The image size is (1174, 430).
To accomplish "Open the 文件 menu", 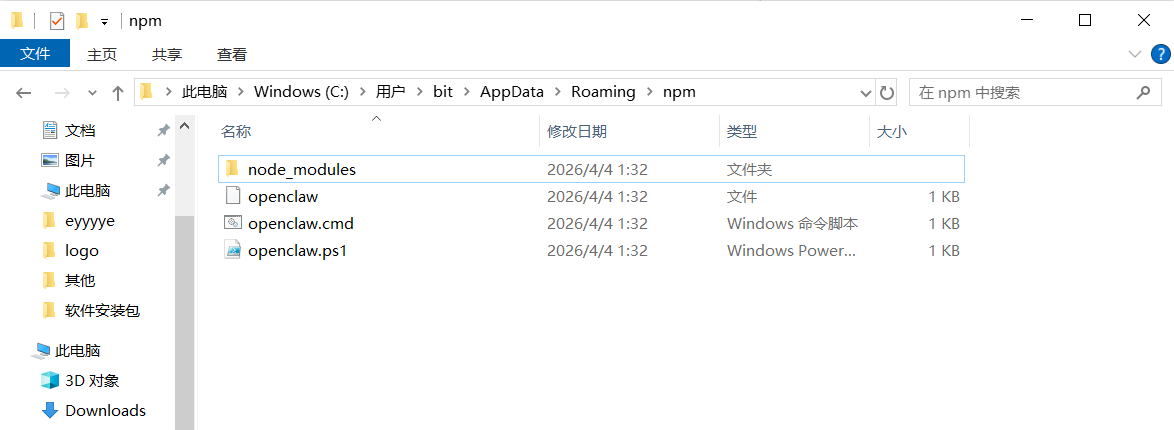I will [35, 54].
